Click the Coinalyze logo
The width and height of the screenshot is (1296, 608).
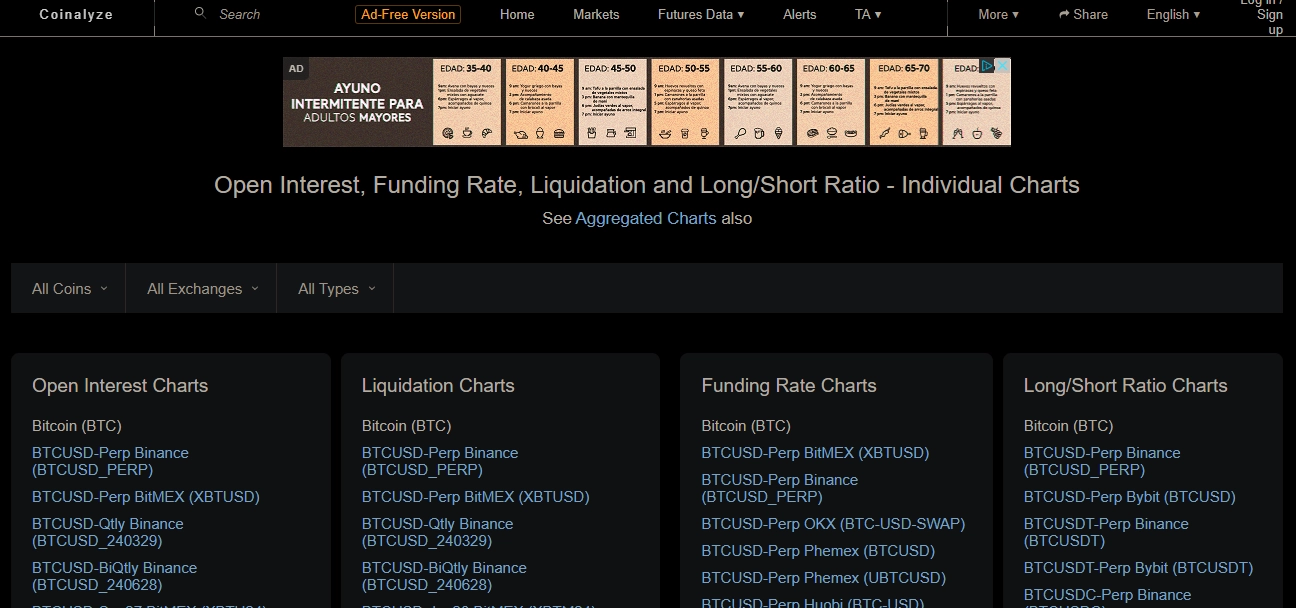coord(76,14)
